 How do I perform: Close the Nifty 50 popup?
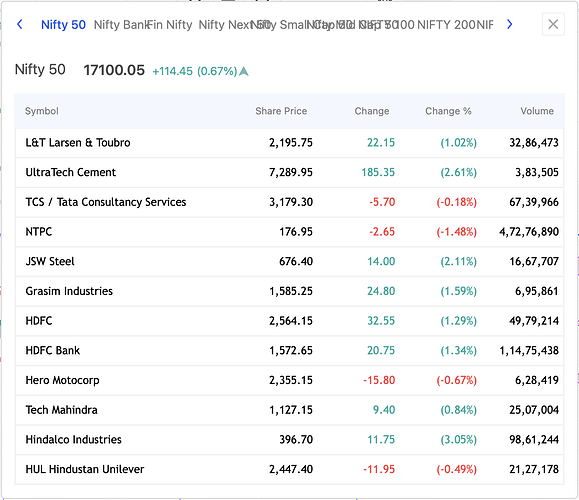553,24
